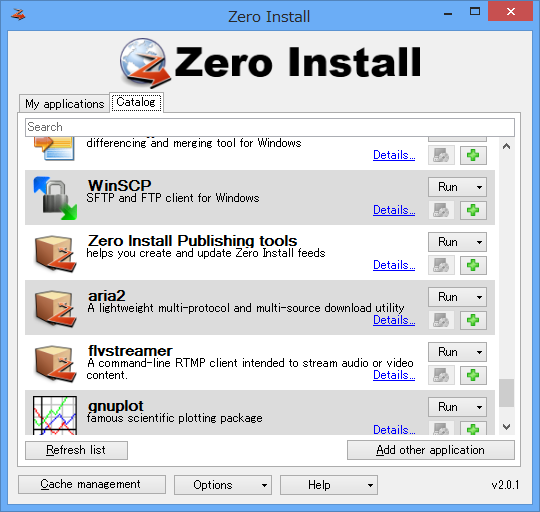Open Details link for the differencing tool
This screenshot has height=512, width=540.
394,155
